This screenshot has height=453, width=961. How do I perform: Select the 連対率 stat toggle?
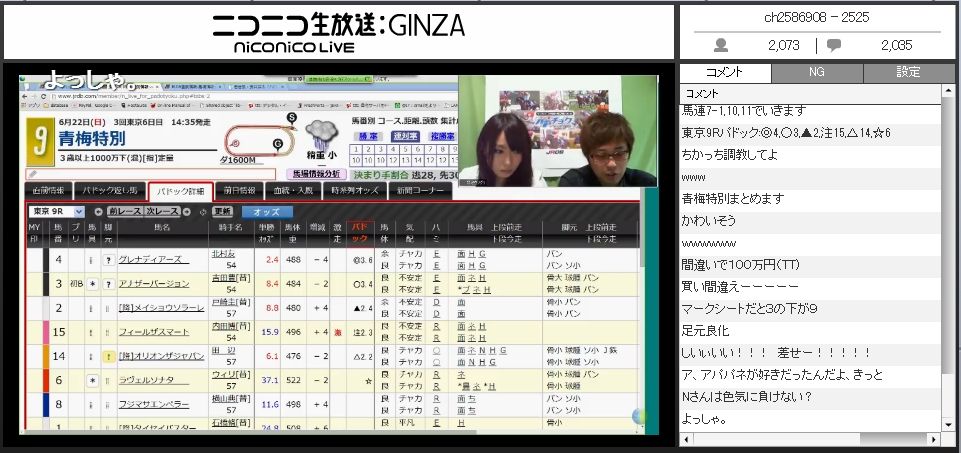[x=404, y=136]
